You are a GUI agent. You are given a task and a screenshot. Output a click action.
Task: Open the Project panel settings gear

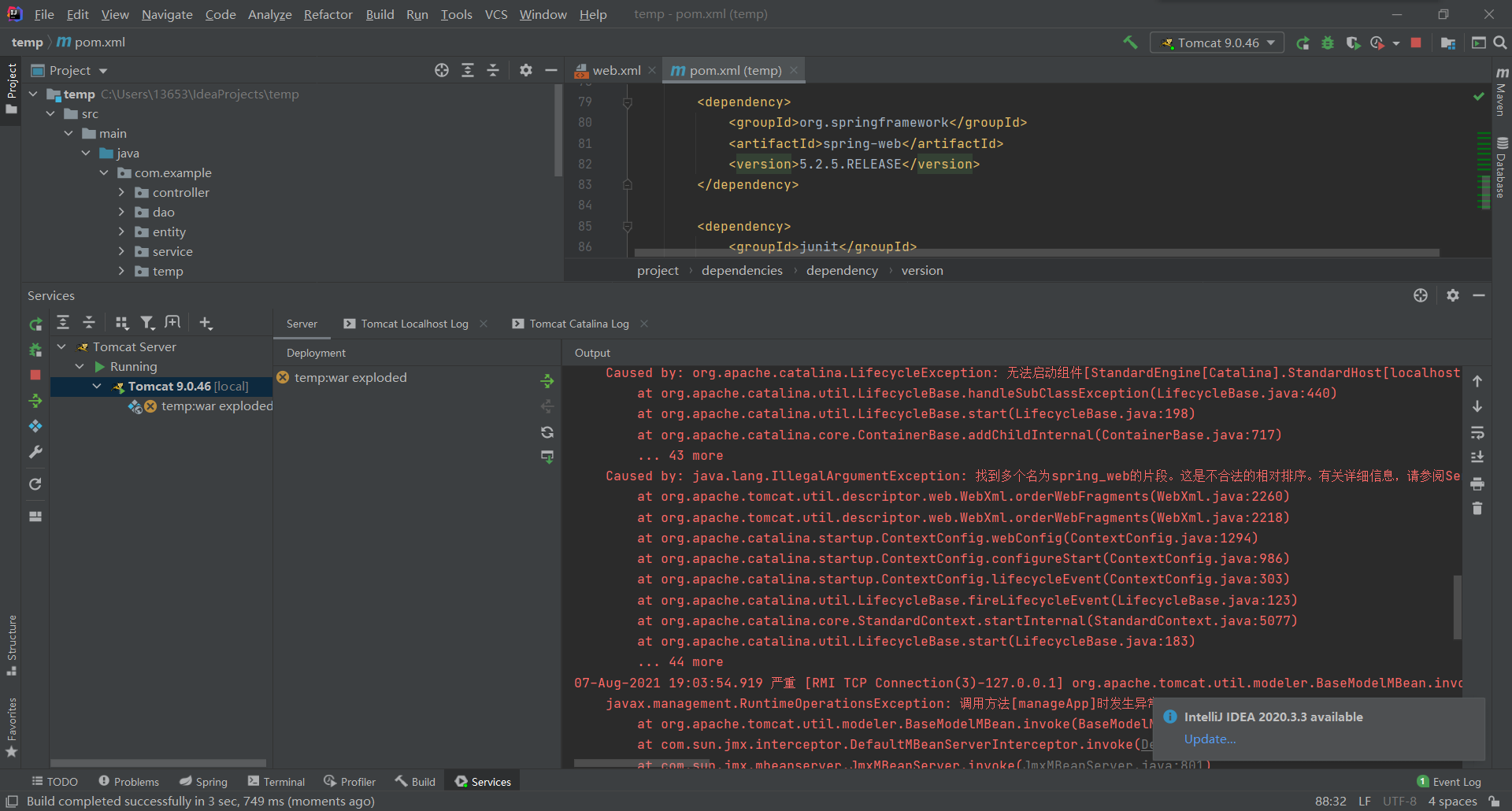point(526,71)
